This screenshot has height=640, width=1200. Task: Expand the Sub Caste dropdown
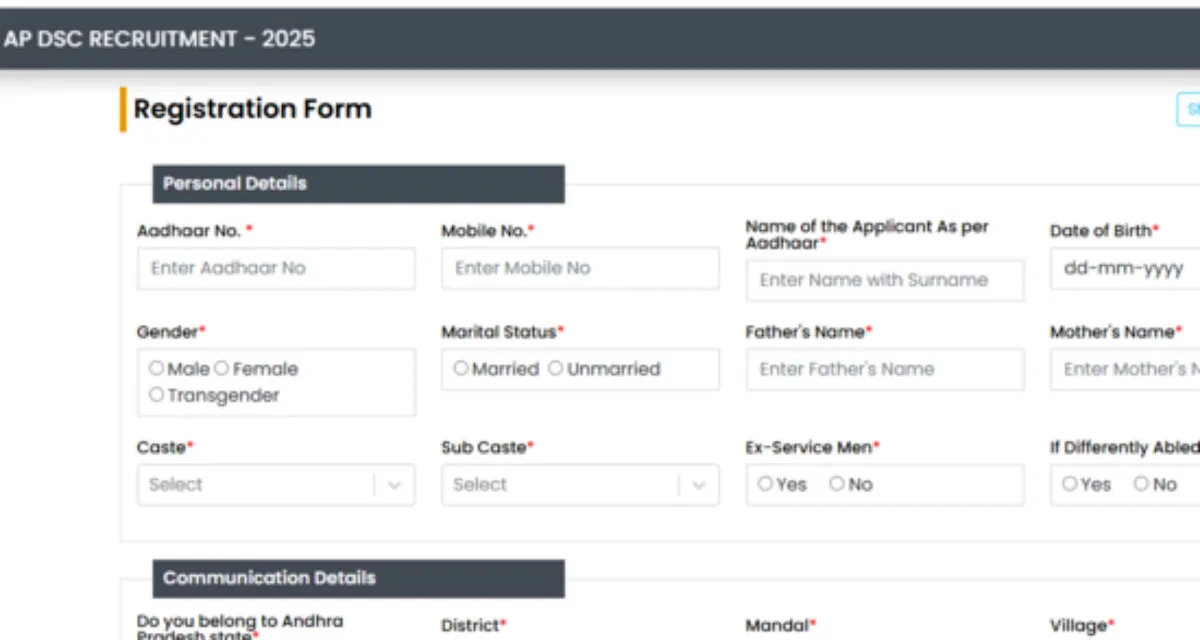[580, 485]
